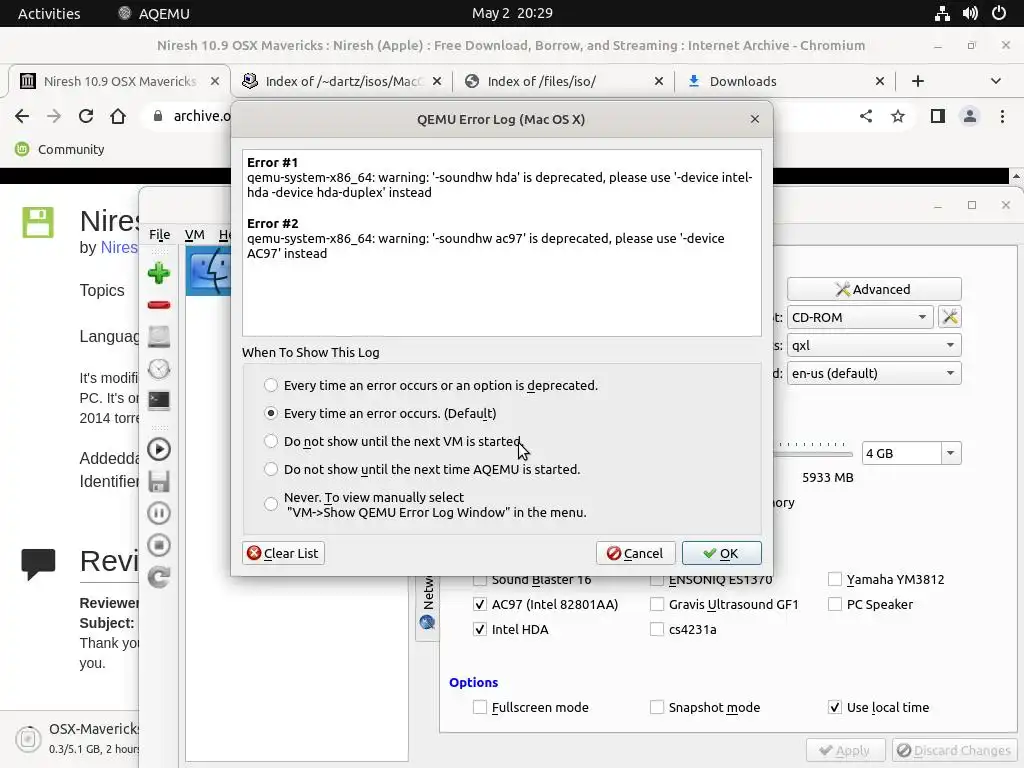Open Advanced settings button
This screenshot has height=768, width=1024.
tap(874, 289)
